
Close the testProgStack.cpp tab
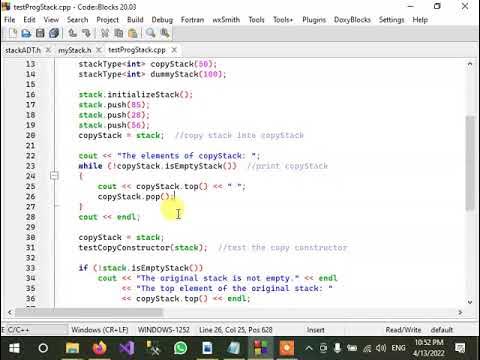[x=174, y=50]
